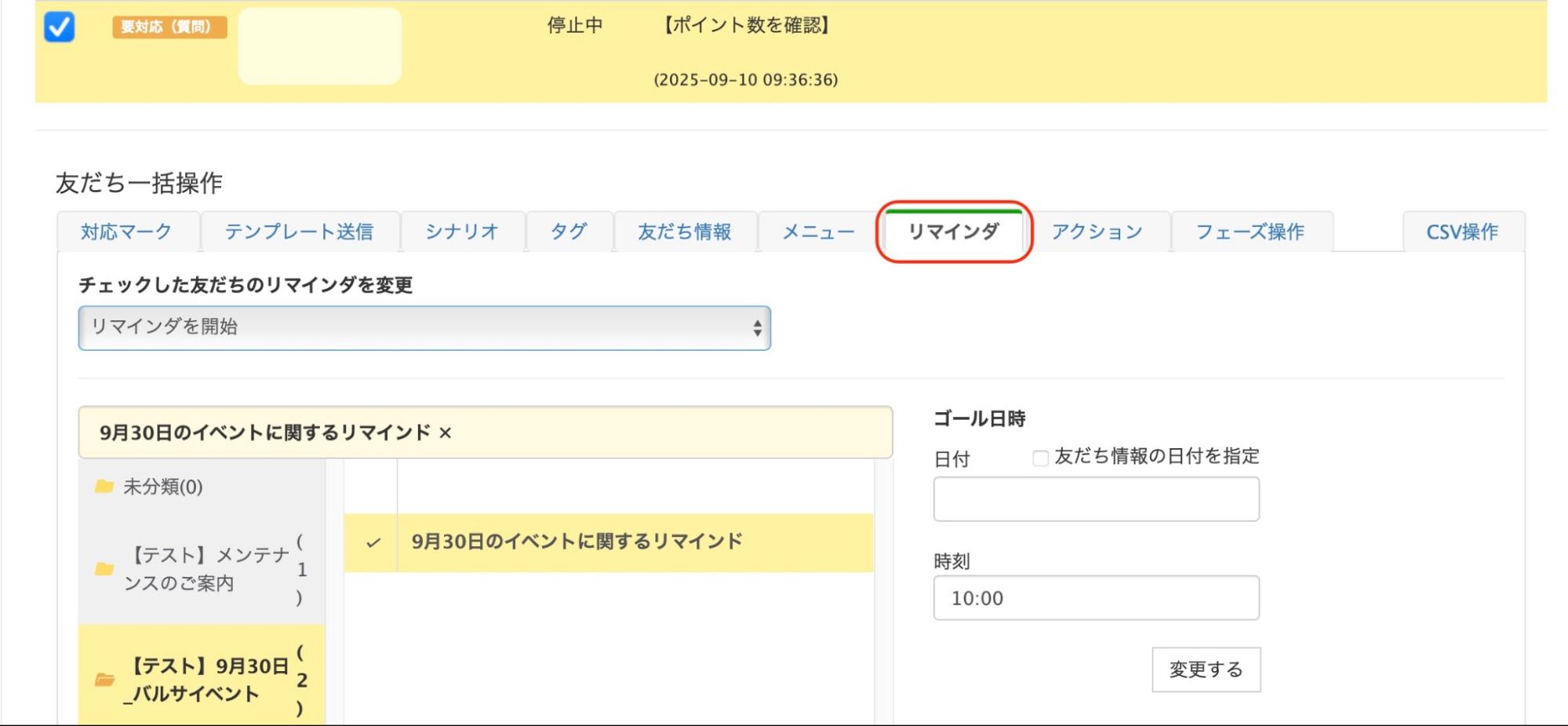
Task: Open the アクション tab
Action: pyautogui.click(x=1097, y=232)
